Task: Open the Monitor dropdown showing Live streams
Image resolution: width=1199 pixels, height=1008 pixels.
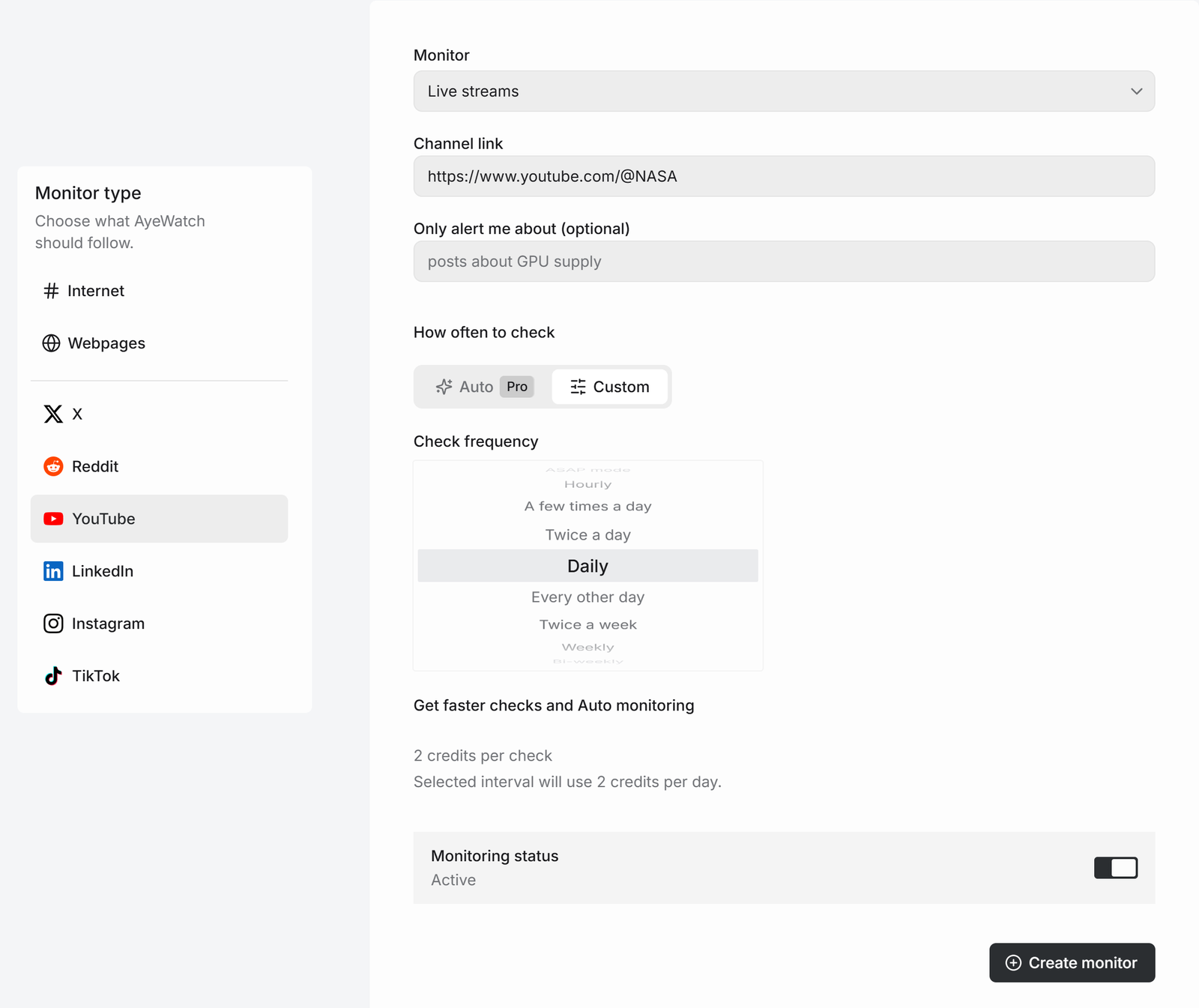Action: point(784,91)
